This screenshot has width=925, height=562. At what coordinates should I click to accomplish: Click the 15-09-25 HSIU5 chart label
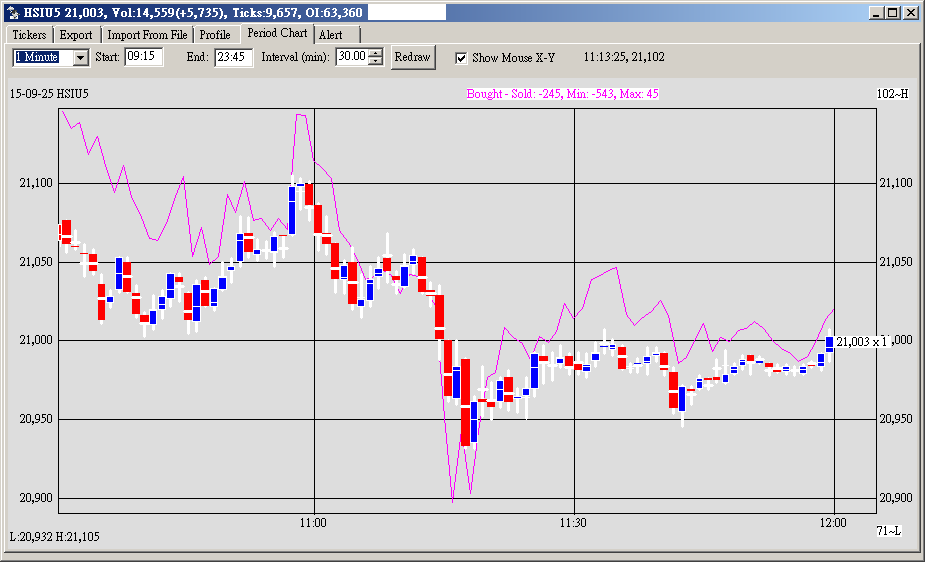(x=49, y=94)
